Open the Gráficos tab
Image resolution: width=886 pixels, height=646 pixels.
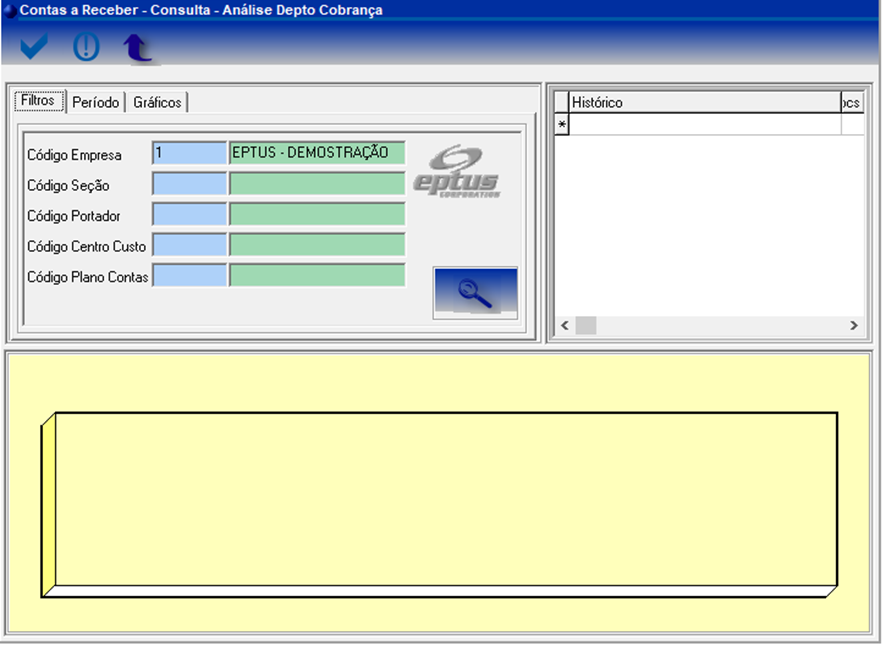click(157, 103)
